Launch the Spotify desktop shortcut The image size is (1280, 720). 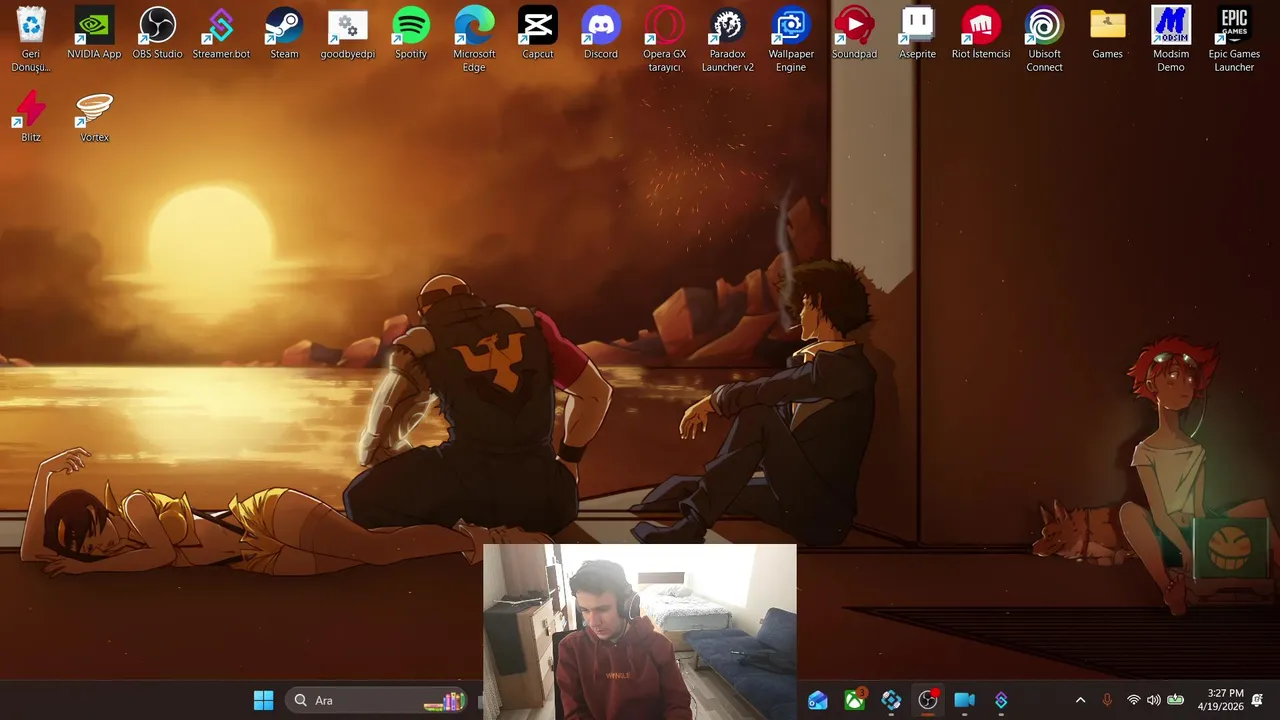(x=411, y=33)
